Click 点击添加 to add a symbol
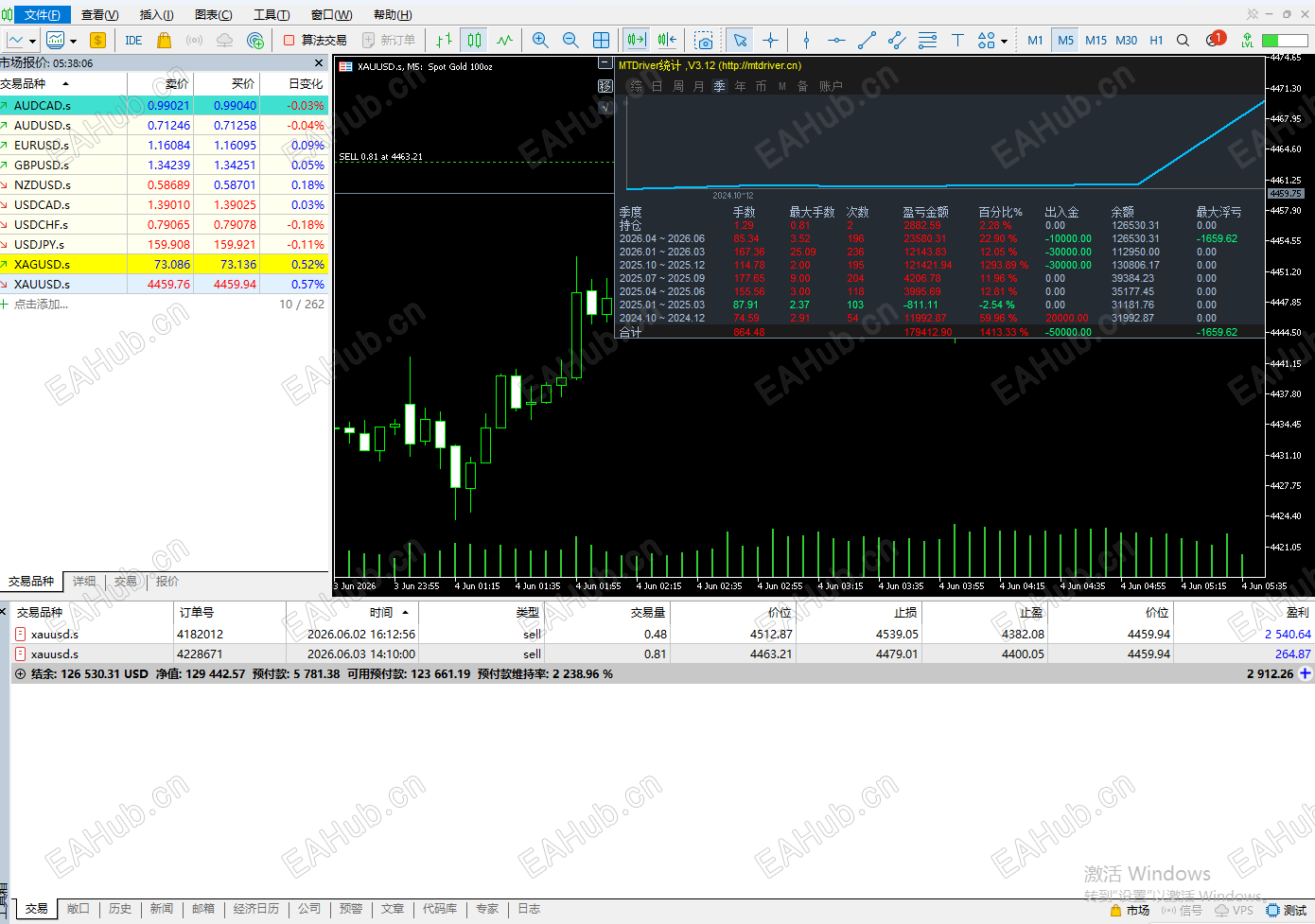This screenshot has height=924, width=1315. pos(41,305)
